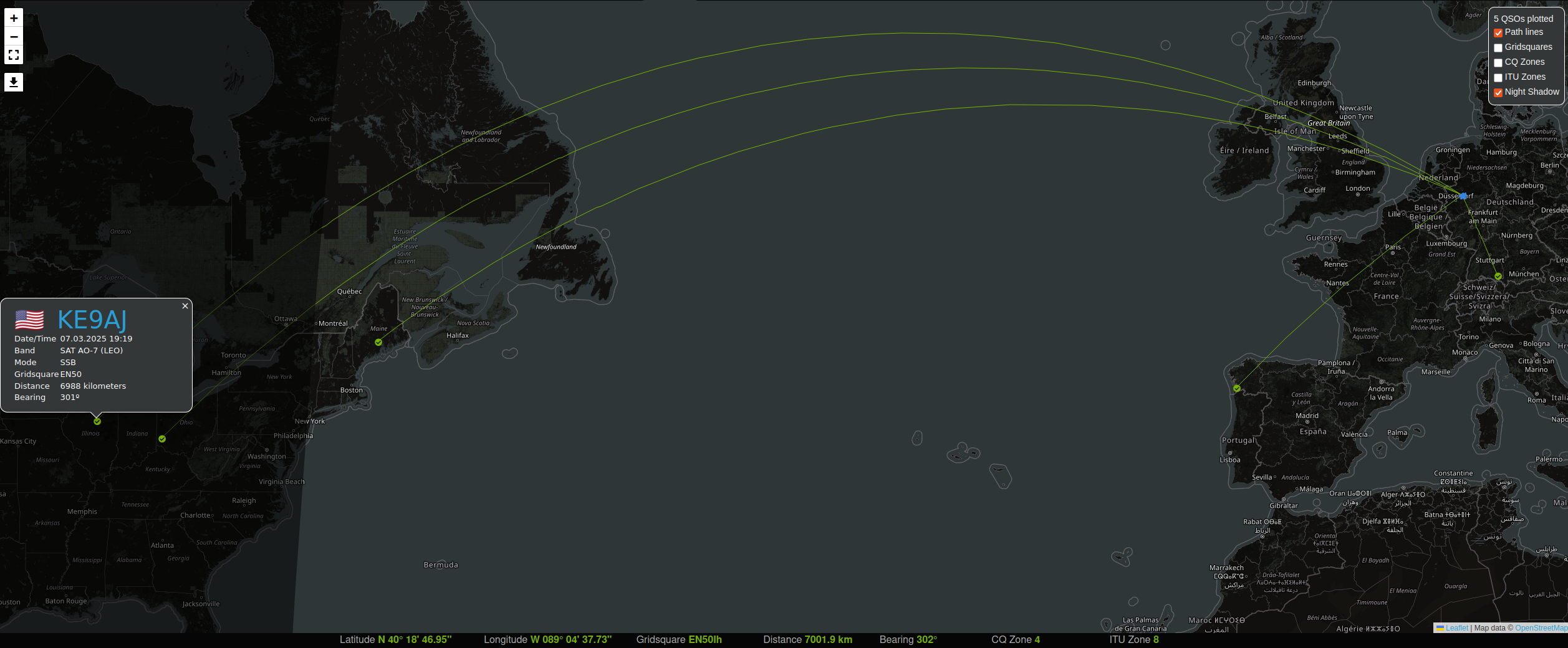The width and height of the screenshot is (1568, 648).
Task: Turn on CQ Zones overlay
Action: point(1498,63)
